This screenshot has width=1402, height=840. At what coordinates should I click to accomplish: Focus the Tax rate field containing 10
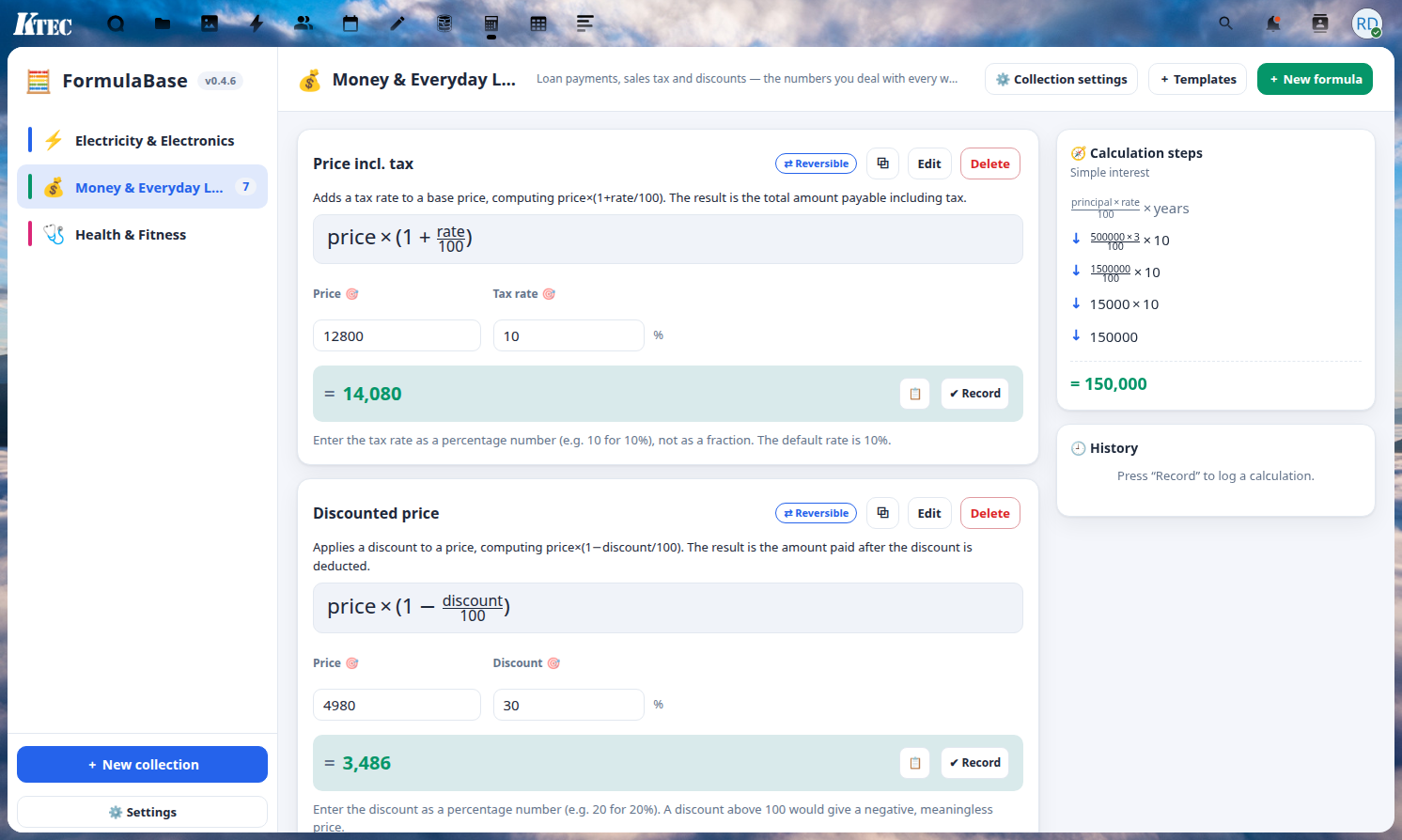(569, 335)
